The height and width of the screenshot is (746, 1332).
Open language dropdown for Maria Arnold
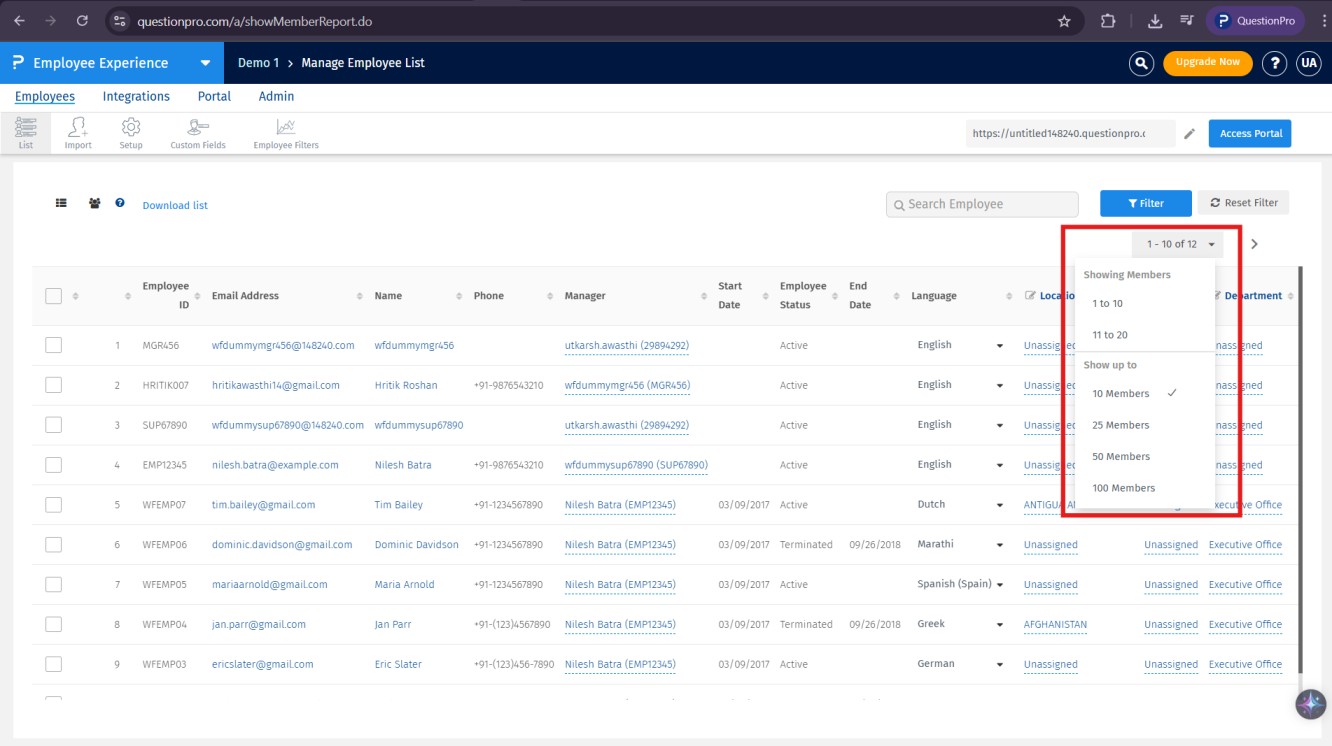[999, 585]
